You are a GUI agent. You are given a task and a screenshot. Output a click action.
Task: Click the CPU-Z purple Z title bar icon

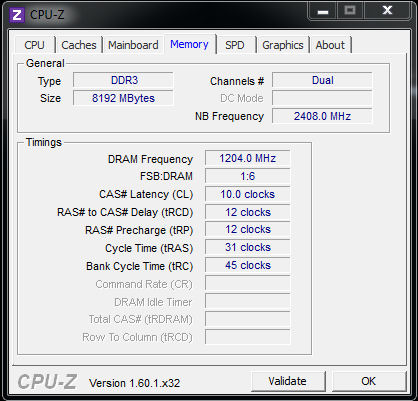(17, 15)
